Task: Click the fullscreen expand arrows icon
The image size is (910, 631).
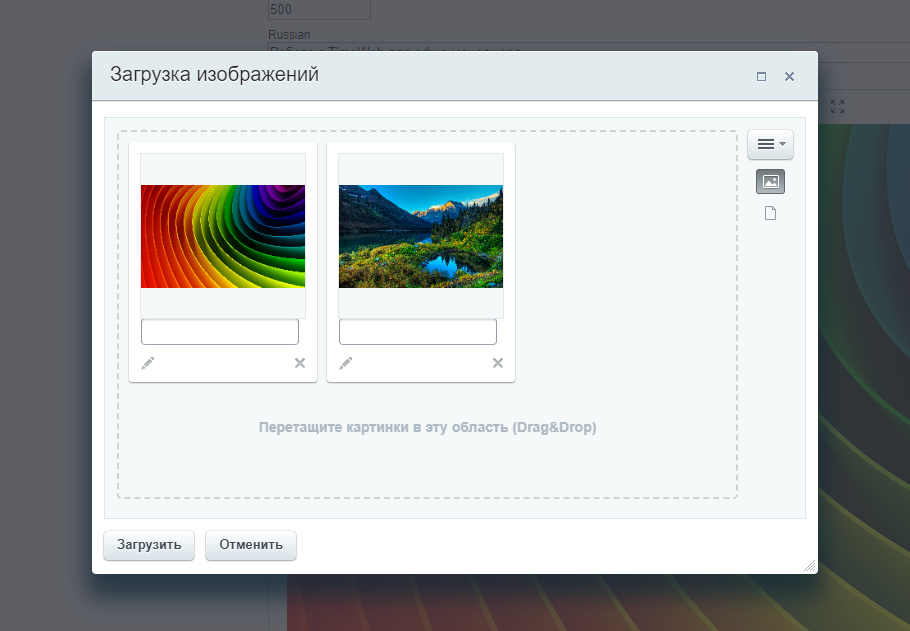Action: 838,106
